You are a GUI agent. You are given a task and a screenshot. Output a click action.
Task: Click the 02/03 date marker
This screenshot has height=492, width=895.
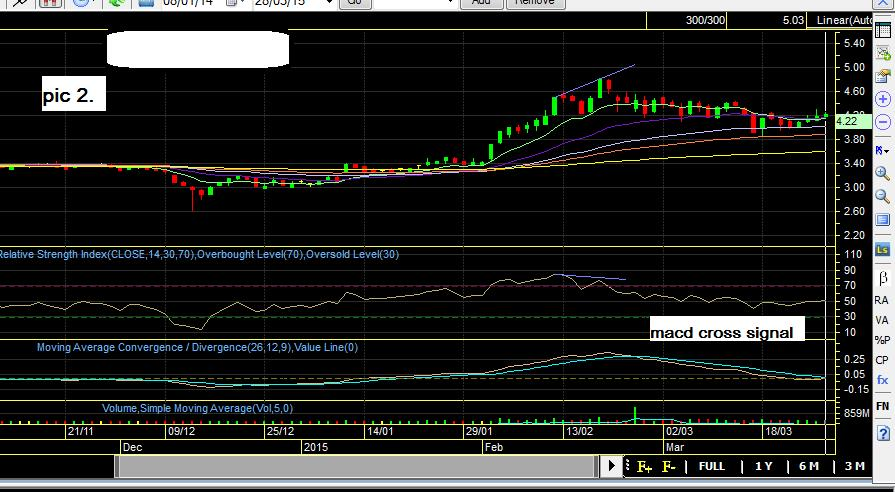[679, 431]
